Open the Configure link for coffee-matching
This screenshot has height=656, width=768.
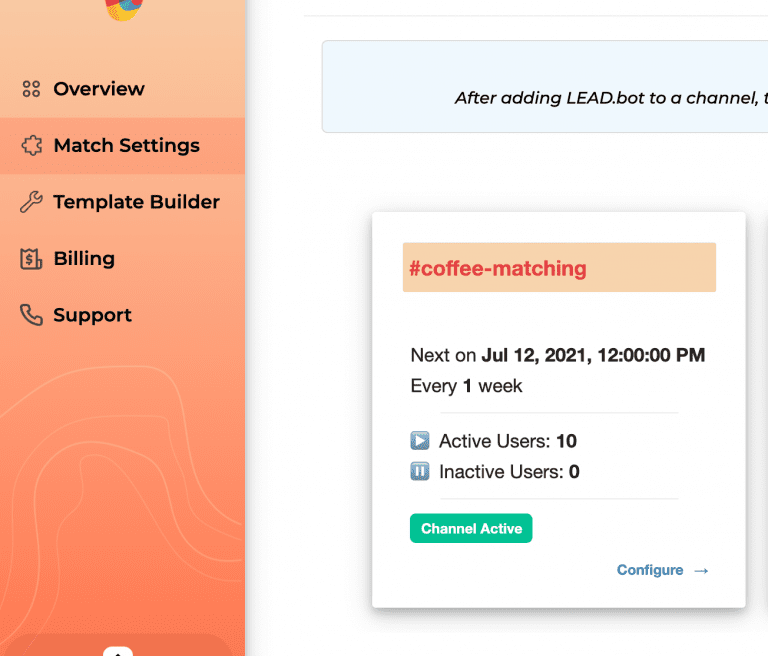coord(650,571)
